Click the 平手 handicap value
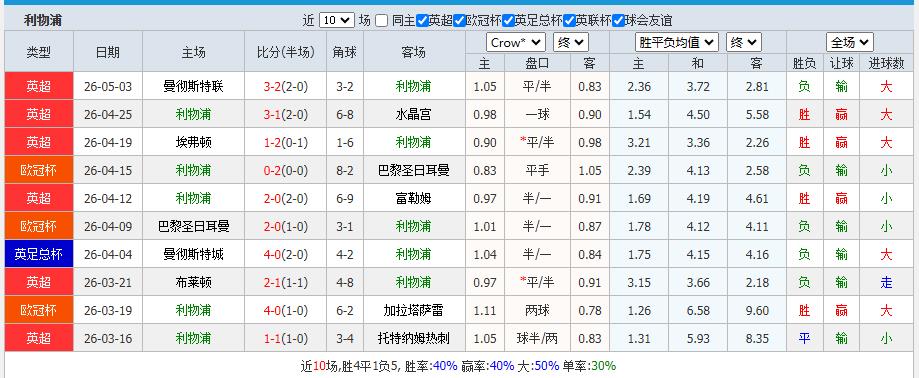This screenshot has height=378, width=919. (537, 171)
